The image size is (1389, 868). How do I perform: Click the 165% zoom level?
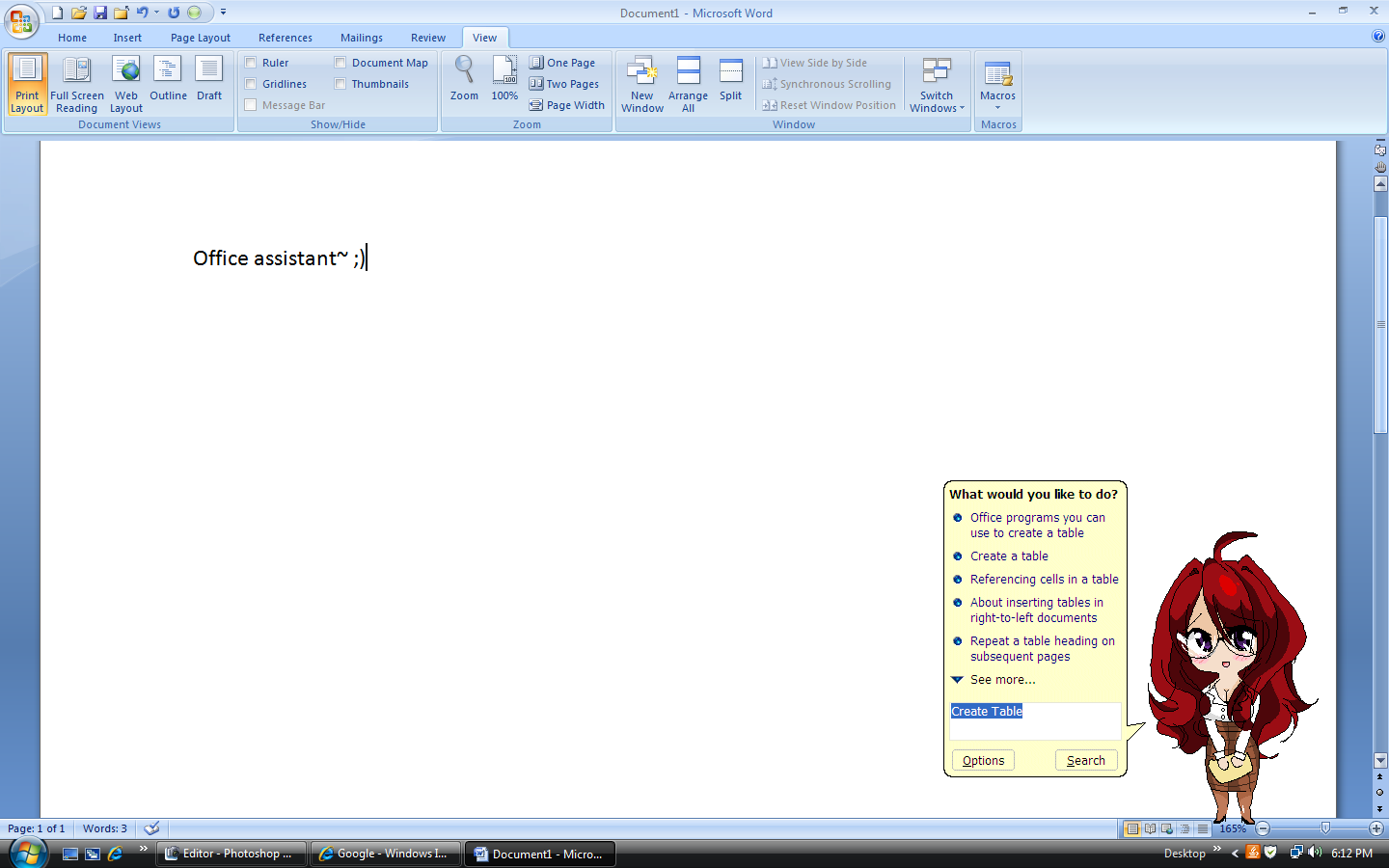coord(1233,828)
